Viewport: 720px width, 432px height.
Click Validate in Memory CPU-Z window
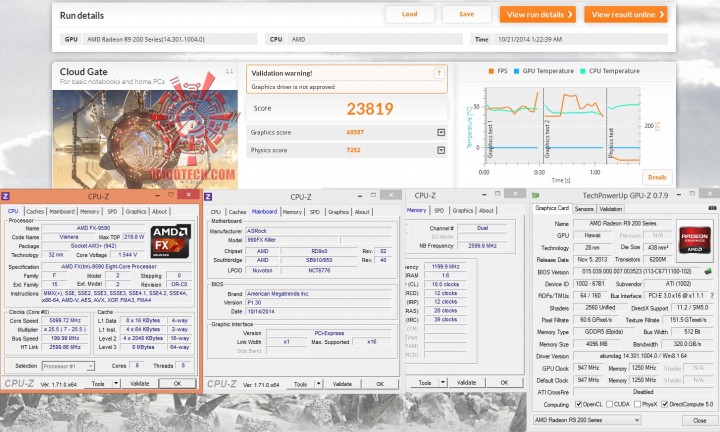467,382
